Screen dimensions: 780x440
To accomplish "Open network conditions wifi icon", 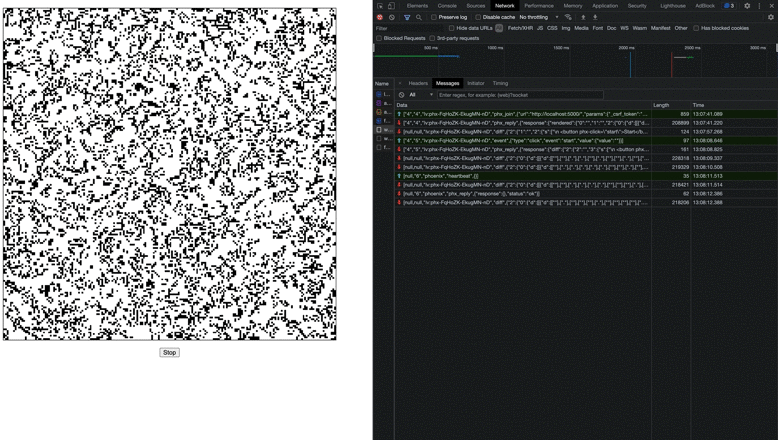I will point(568,17).
